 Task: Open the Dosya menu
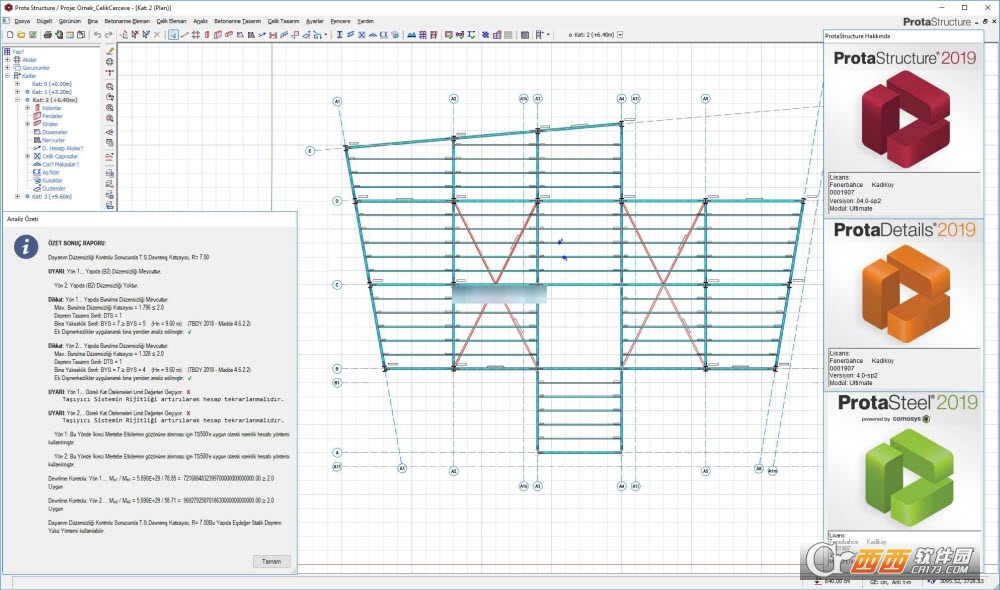(22, 21)
